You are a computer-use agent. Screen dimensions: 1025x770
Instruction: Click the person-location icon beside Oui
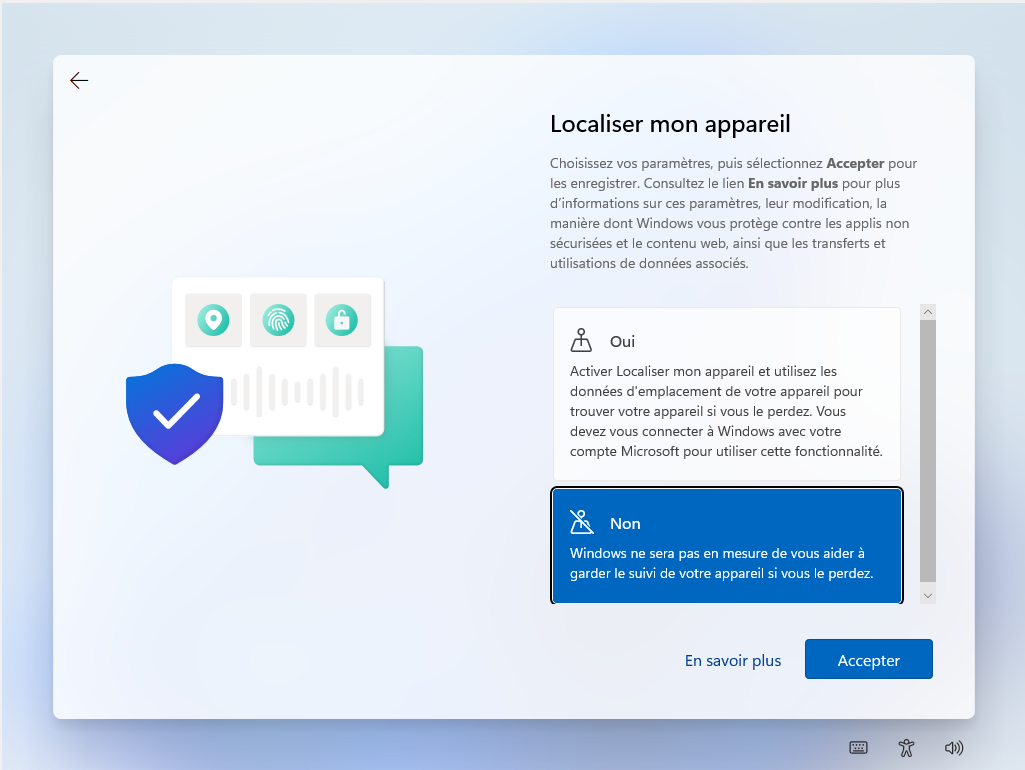[581, 340]
